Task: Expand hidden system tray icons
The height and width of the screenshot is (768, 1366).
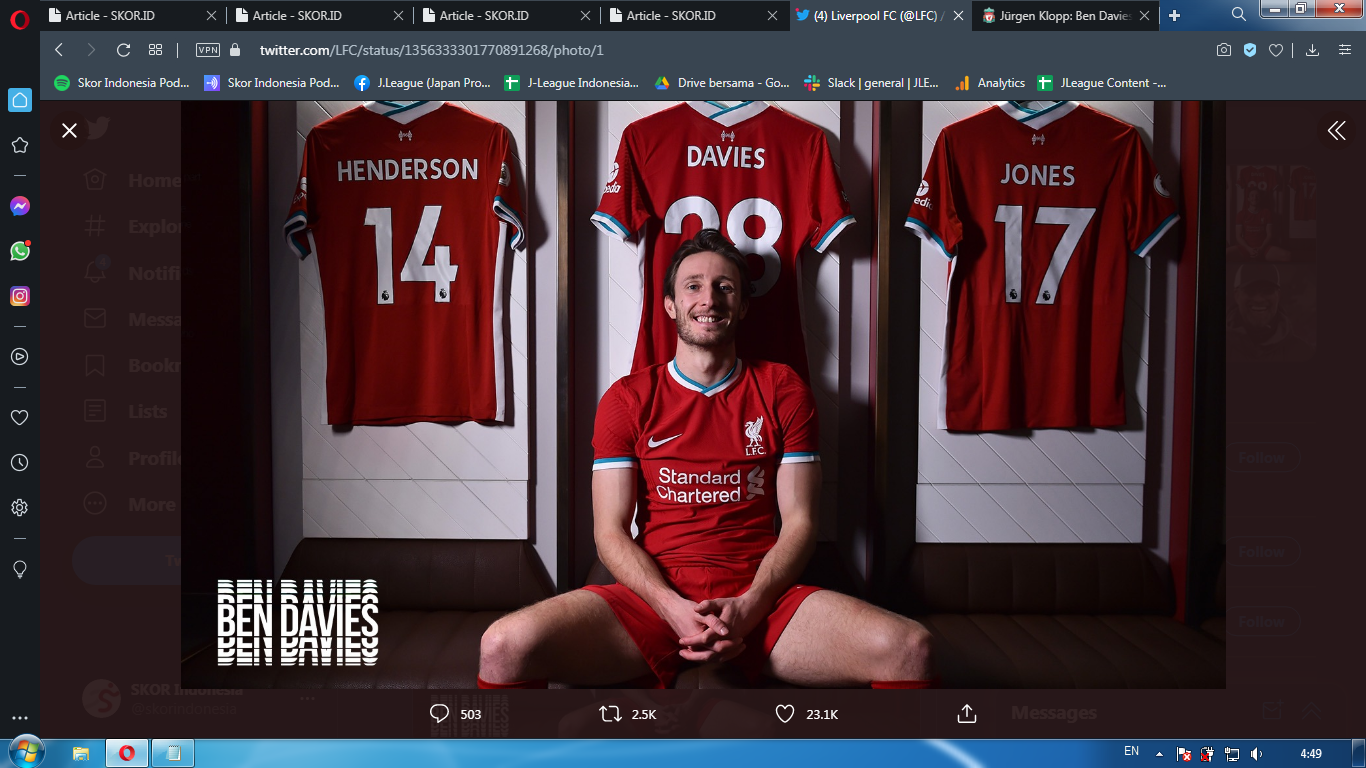Action: coord(1159,753)
